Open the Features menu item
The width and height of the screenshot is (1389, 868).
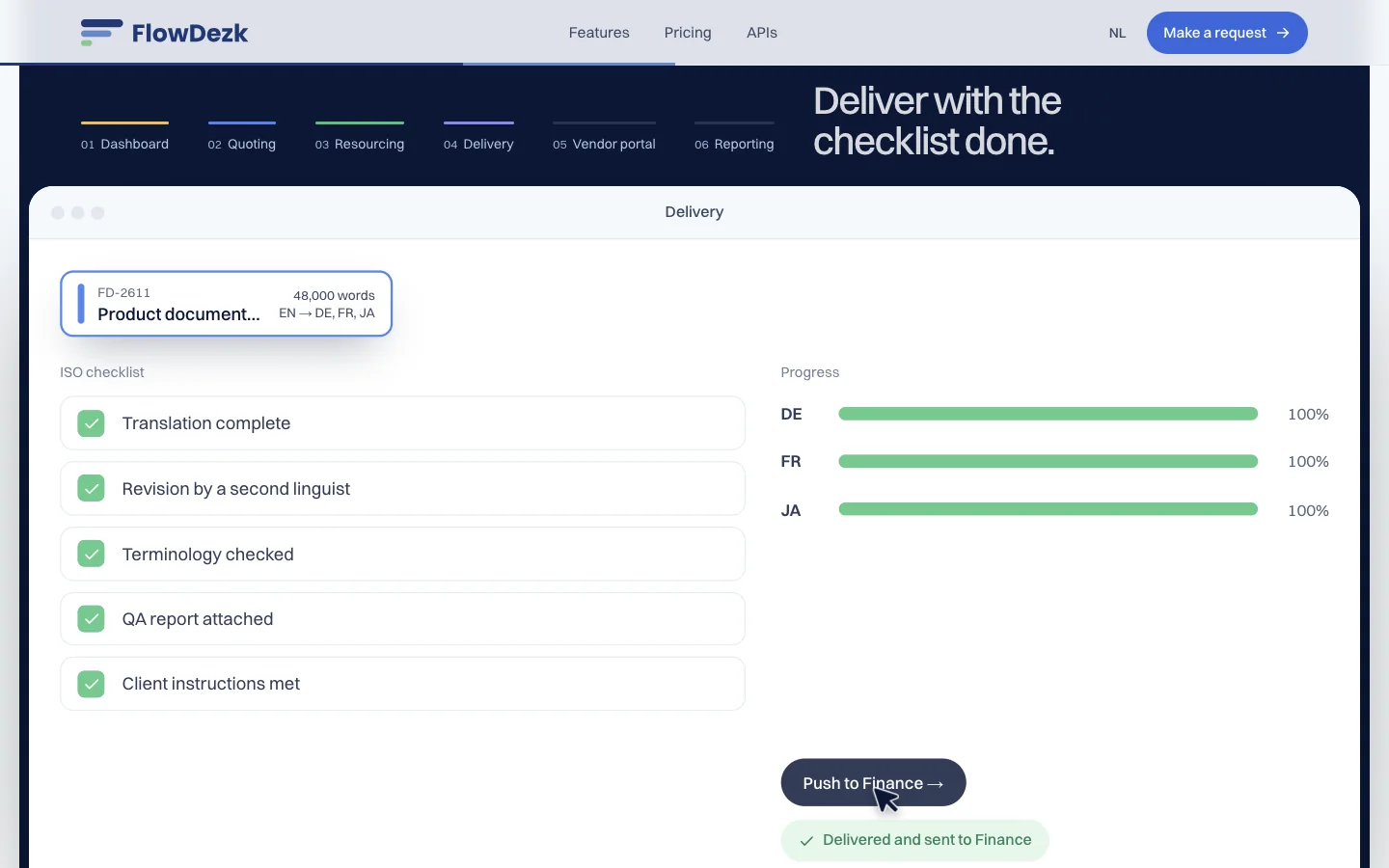599,33
